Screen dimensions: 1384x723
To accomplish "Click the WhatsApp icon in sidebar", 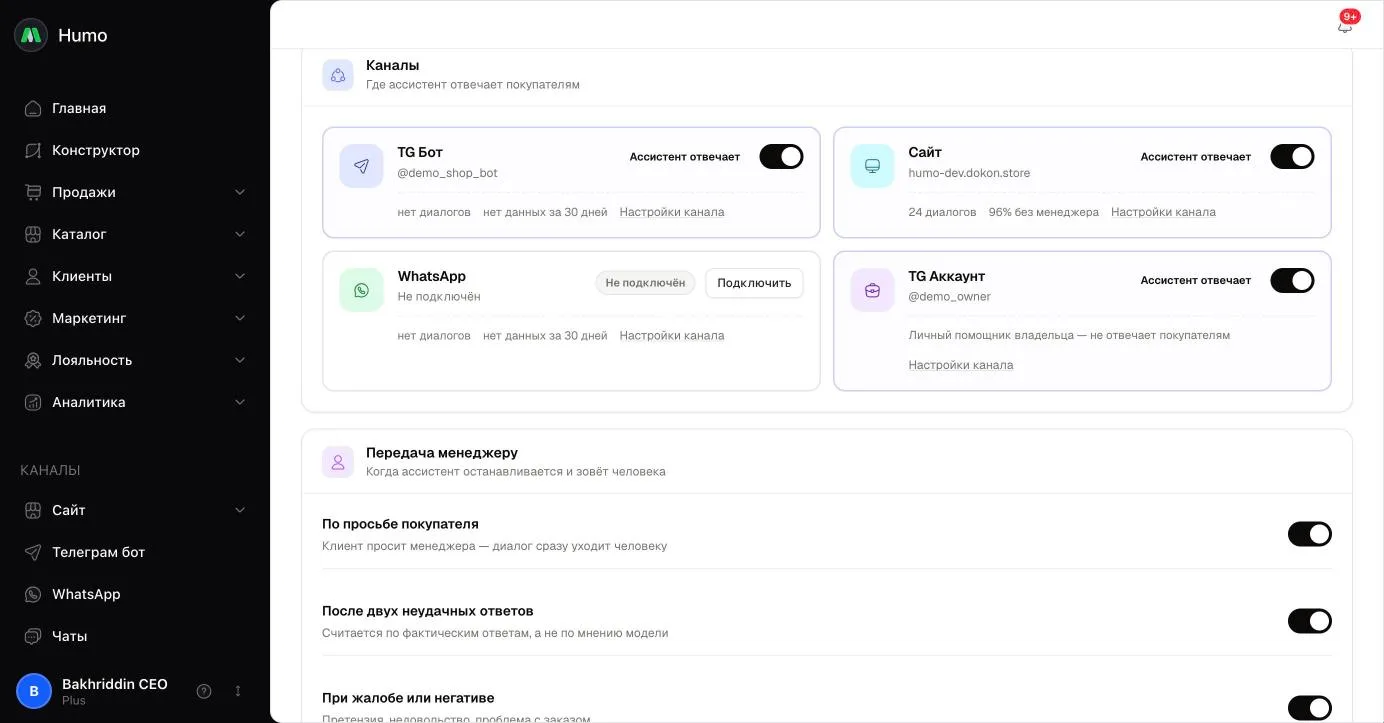I will [x=33, y=594].
